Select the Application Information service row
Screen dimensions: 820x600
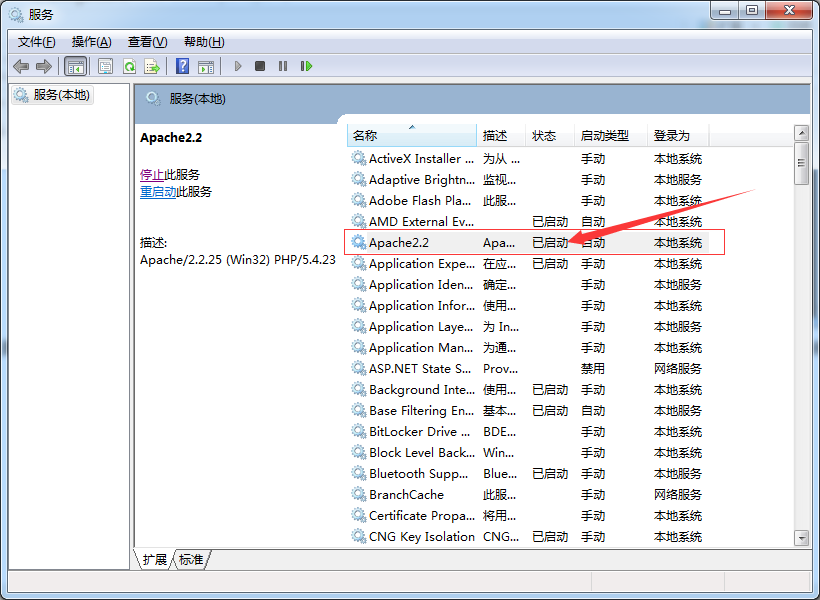[529, 305]
